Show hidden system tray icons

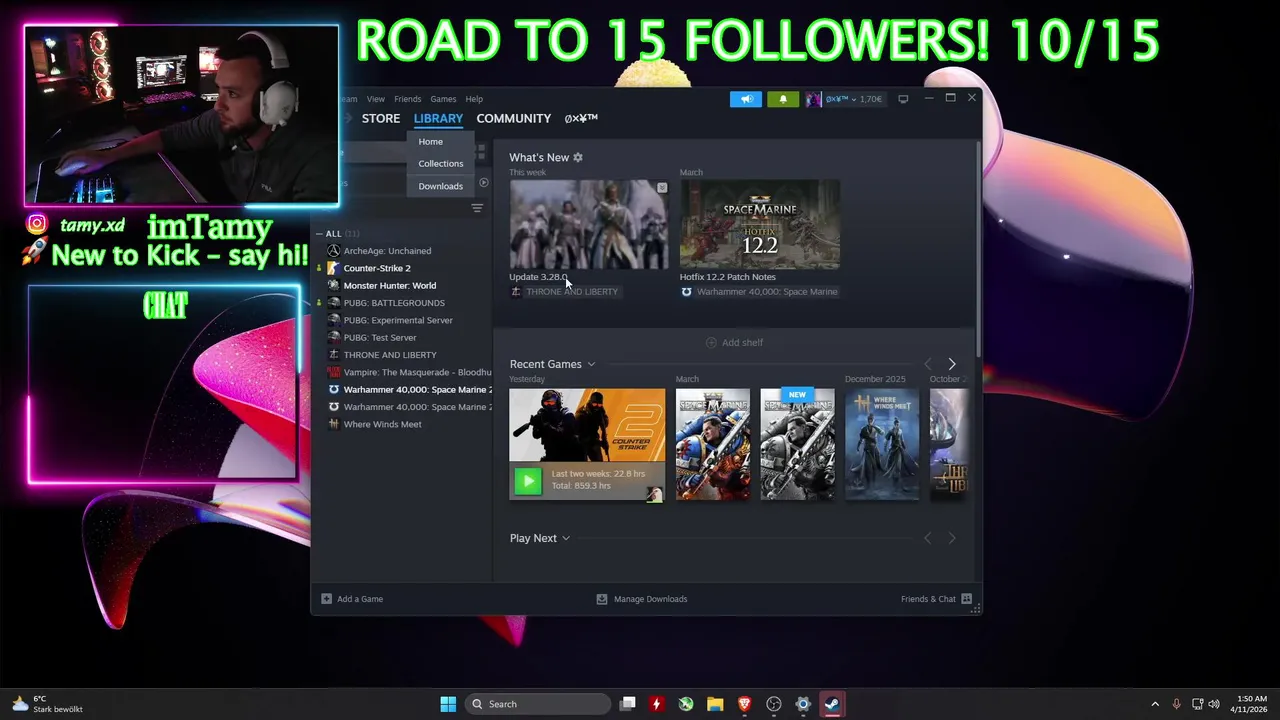tap(1155, 704)
